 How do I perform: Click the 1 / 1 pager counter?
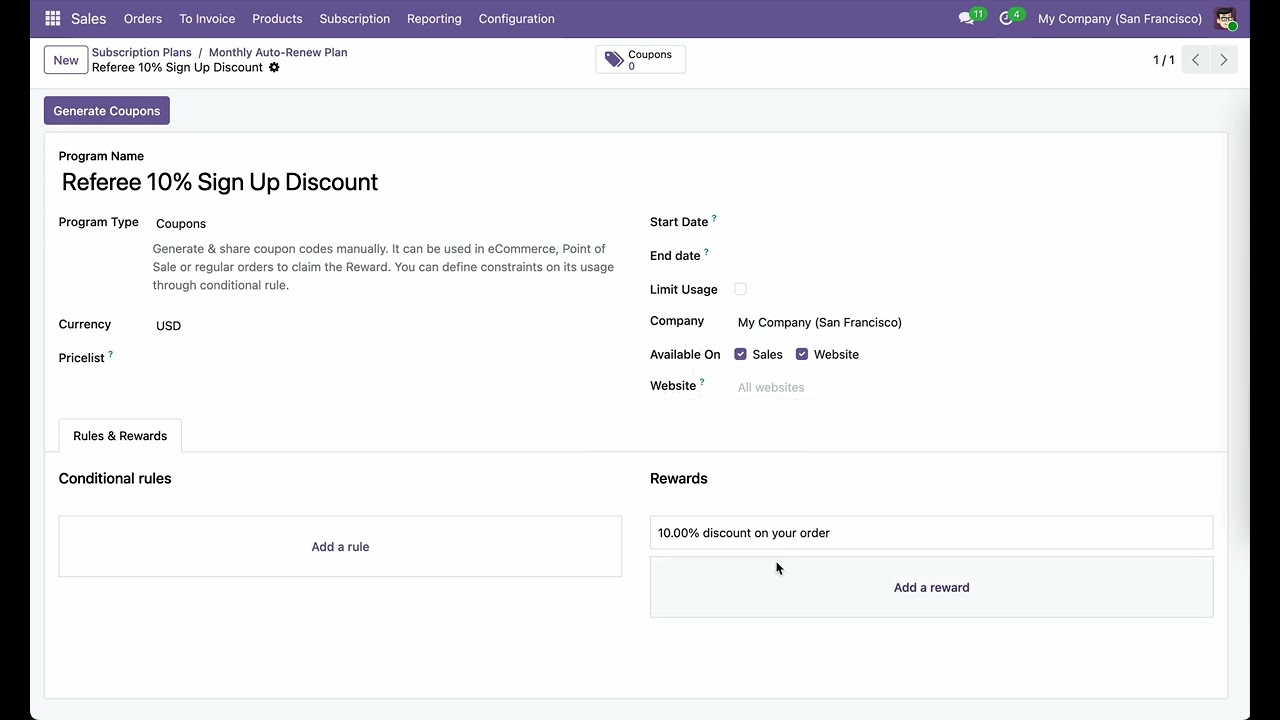pos(1163,60)
